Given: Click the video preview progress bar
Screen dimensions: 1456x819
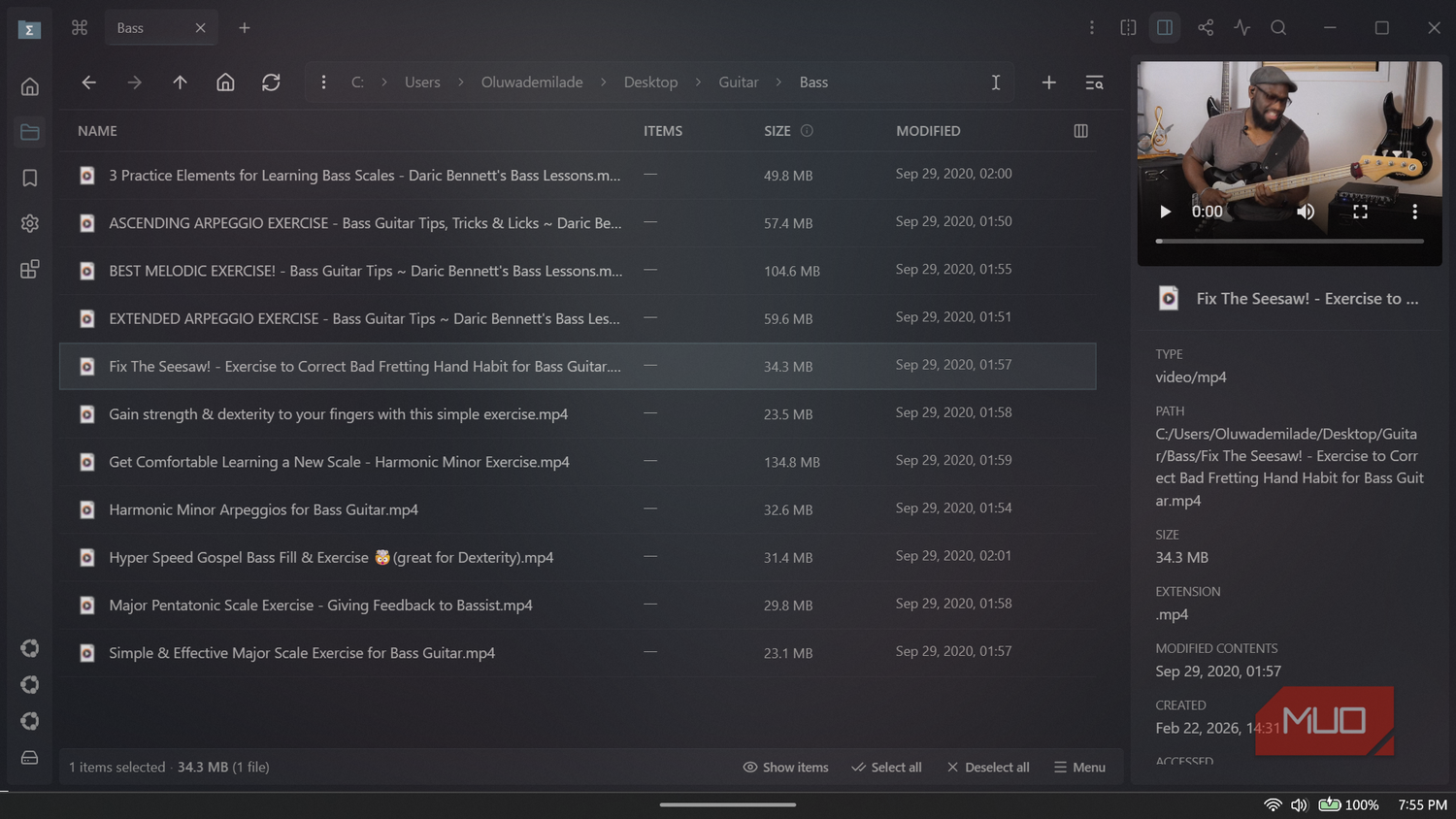Looking at the screenshot, I should click(x=1289, y=241).
